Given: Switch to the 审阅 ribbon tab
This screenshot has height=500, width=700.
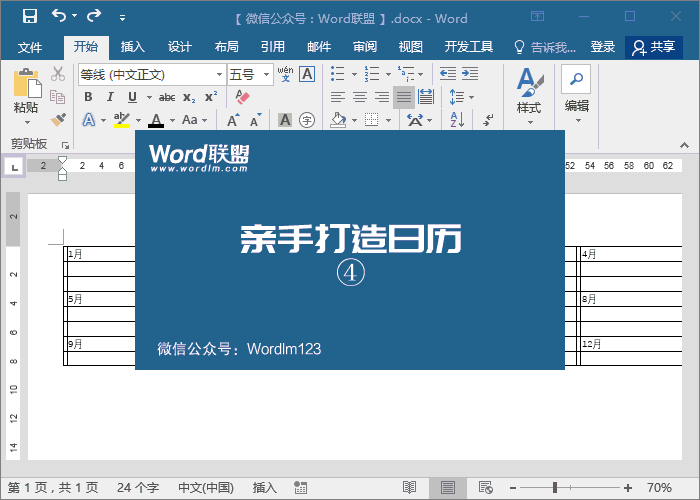Looking at the screenshot, I should pyautogui.click(x=365, y=46).
